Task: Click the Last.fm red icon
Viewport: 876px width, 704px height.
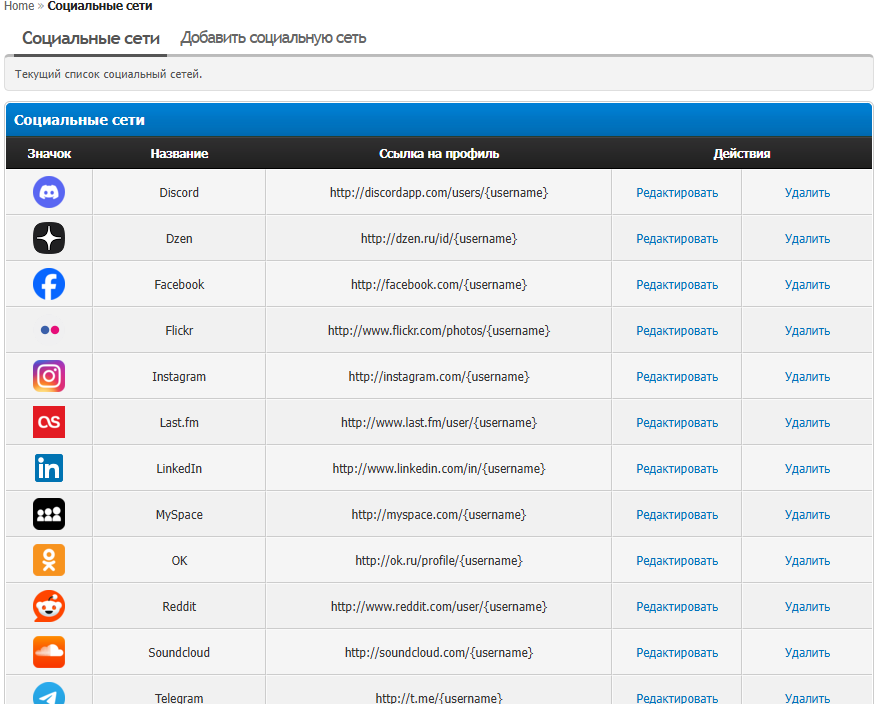Action: (x=49, y=422)
